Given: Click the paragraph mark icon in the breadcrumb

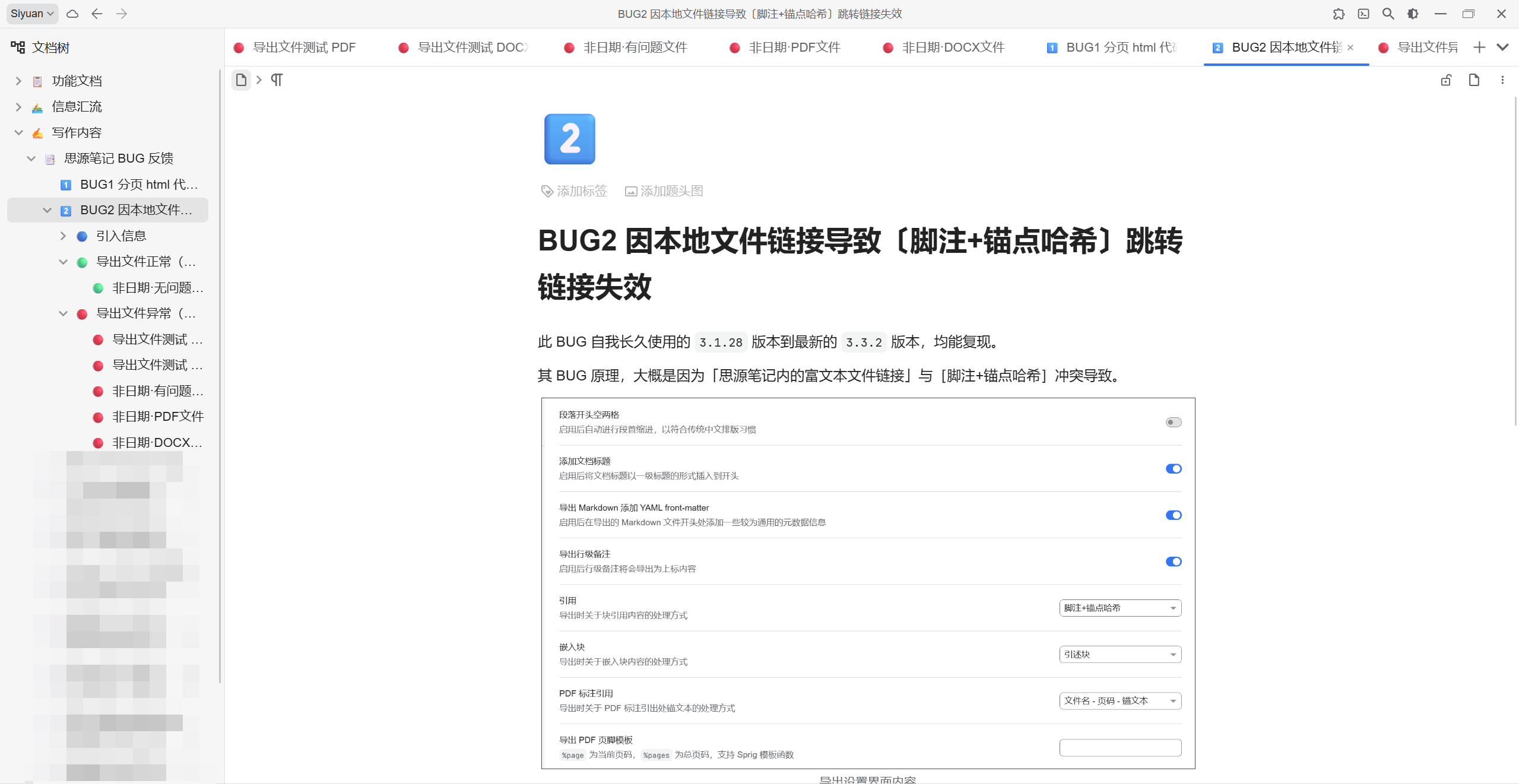Looking at the screenshot, I should coord(277,80).
